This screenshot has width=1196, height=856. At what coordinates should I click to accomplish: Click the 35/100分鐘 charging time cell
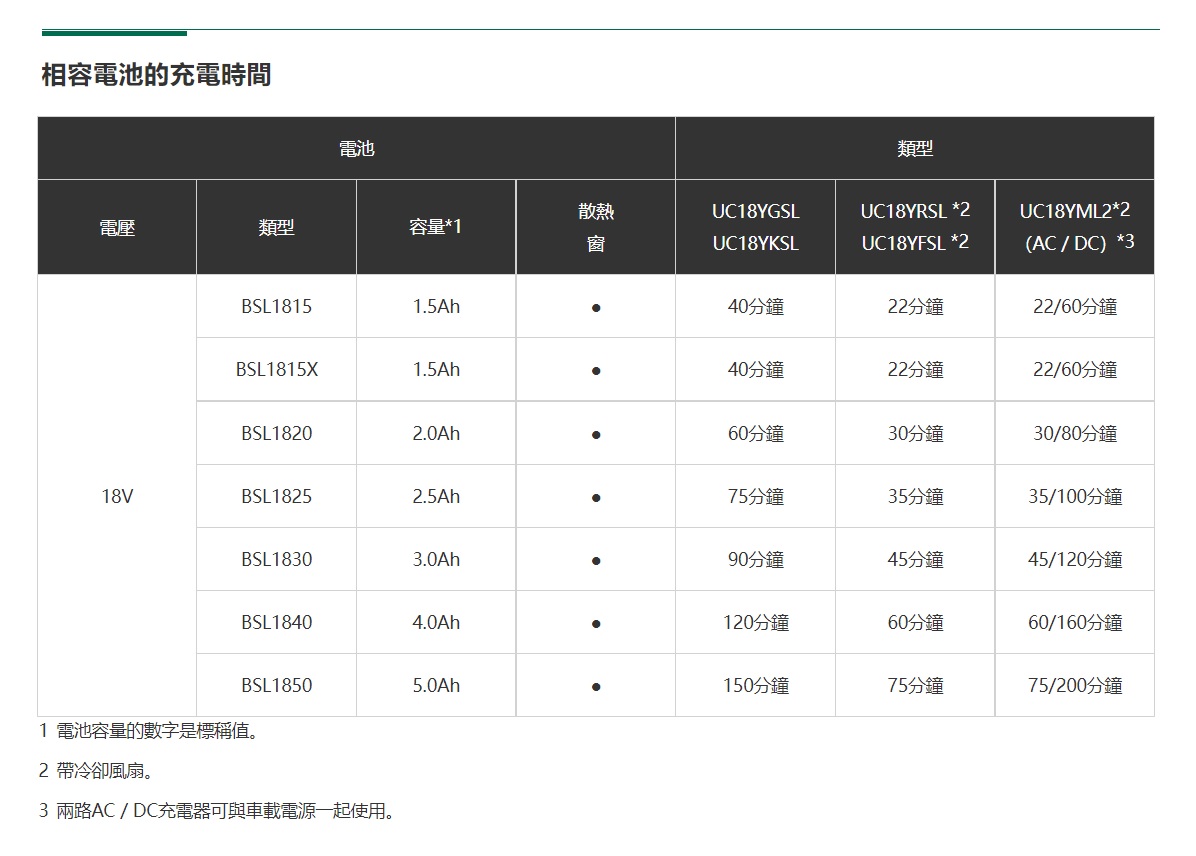(x=1075, y=497)
